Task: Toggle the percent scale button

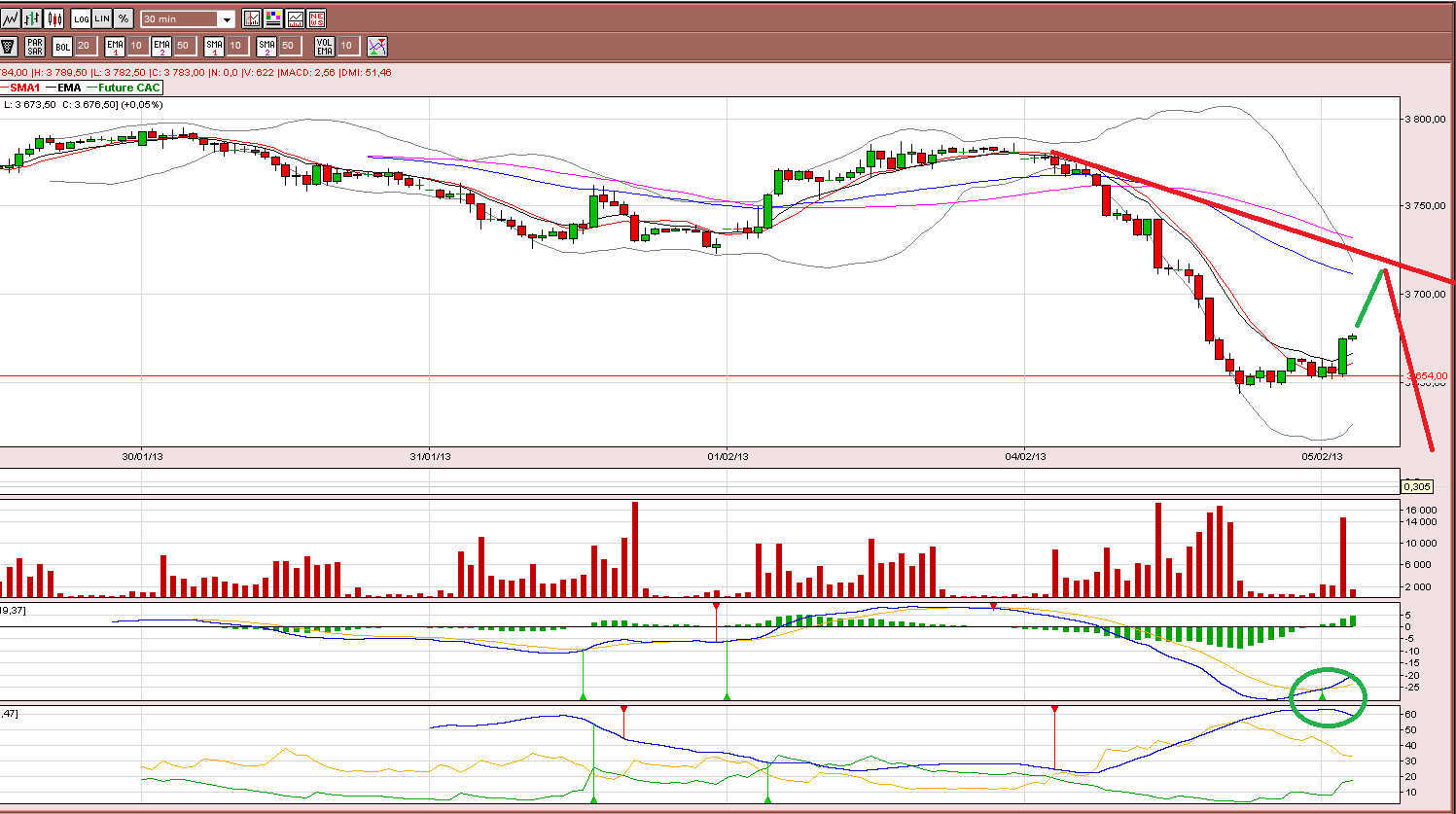Action: [124, 18]
